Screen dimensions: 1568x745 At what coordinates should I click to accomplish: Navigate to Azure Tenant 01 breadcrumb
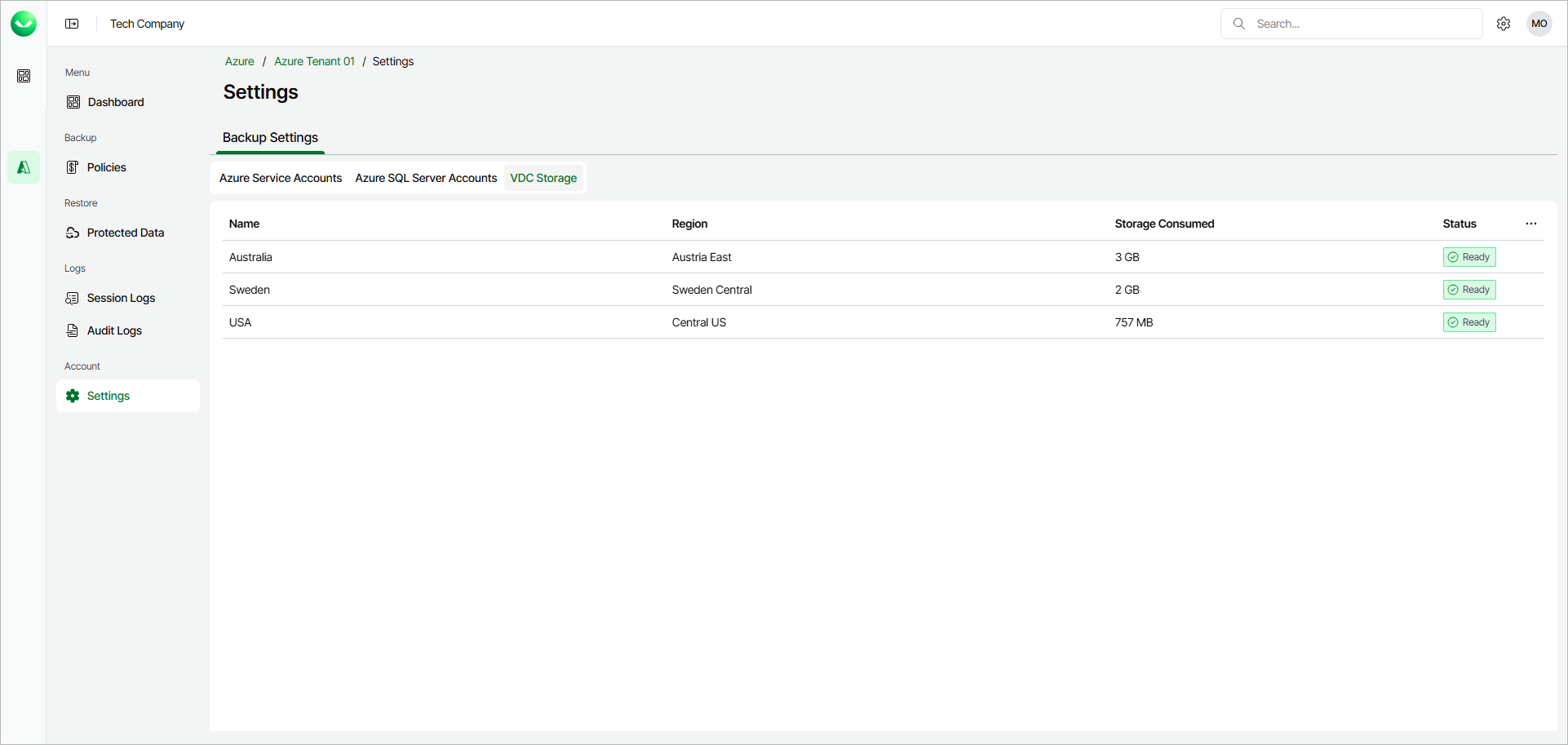[x=314, y=61]
